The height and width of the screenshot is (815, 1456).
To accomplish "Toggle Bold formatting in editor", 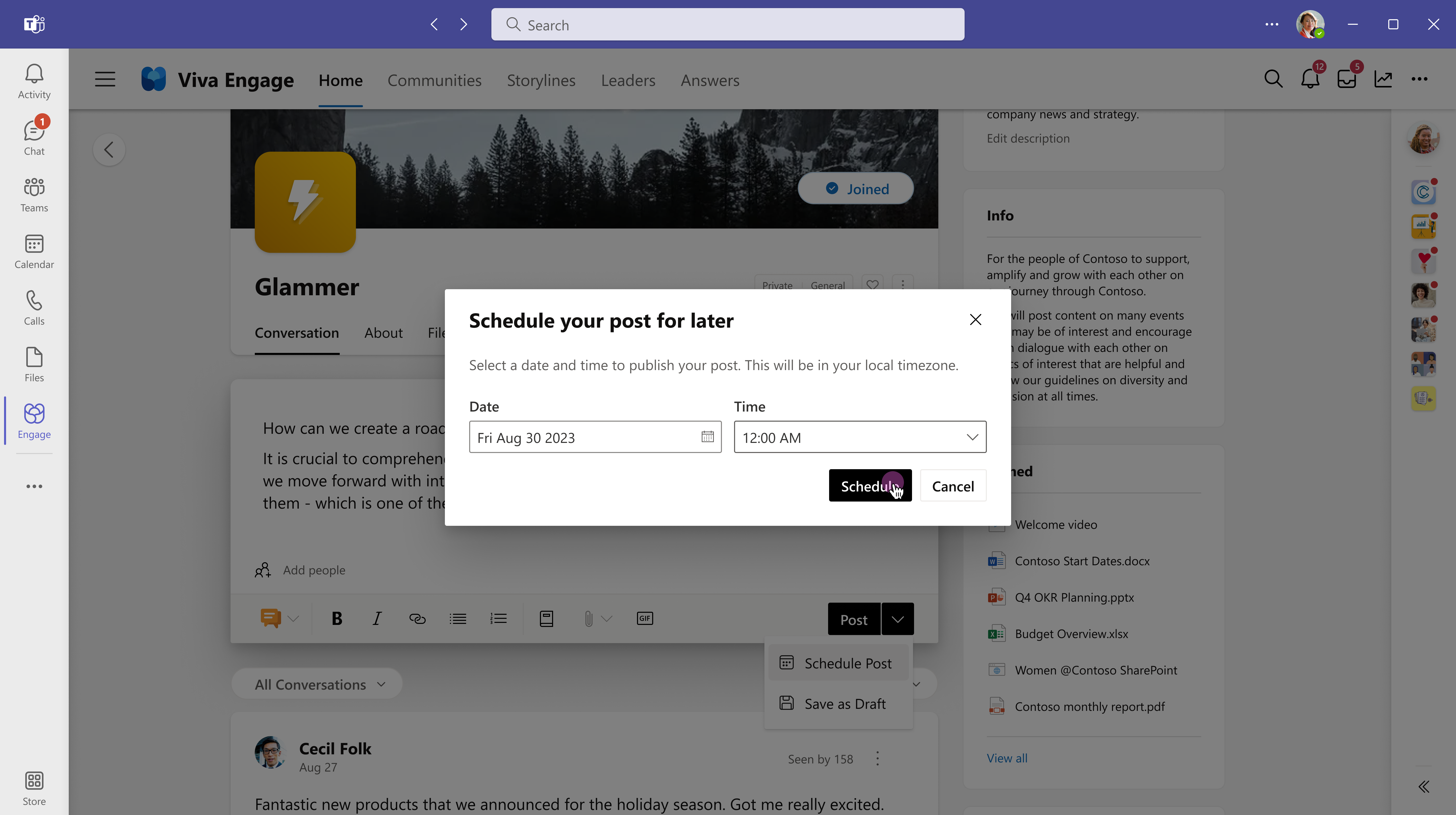I will (x=337, y=618).
